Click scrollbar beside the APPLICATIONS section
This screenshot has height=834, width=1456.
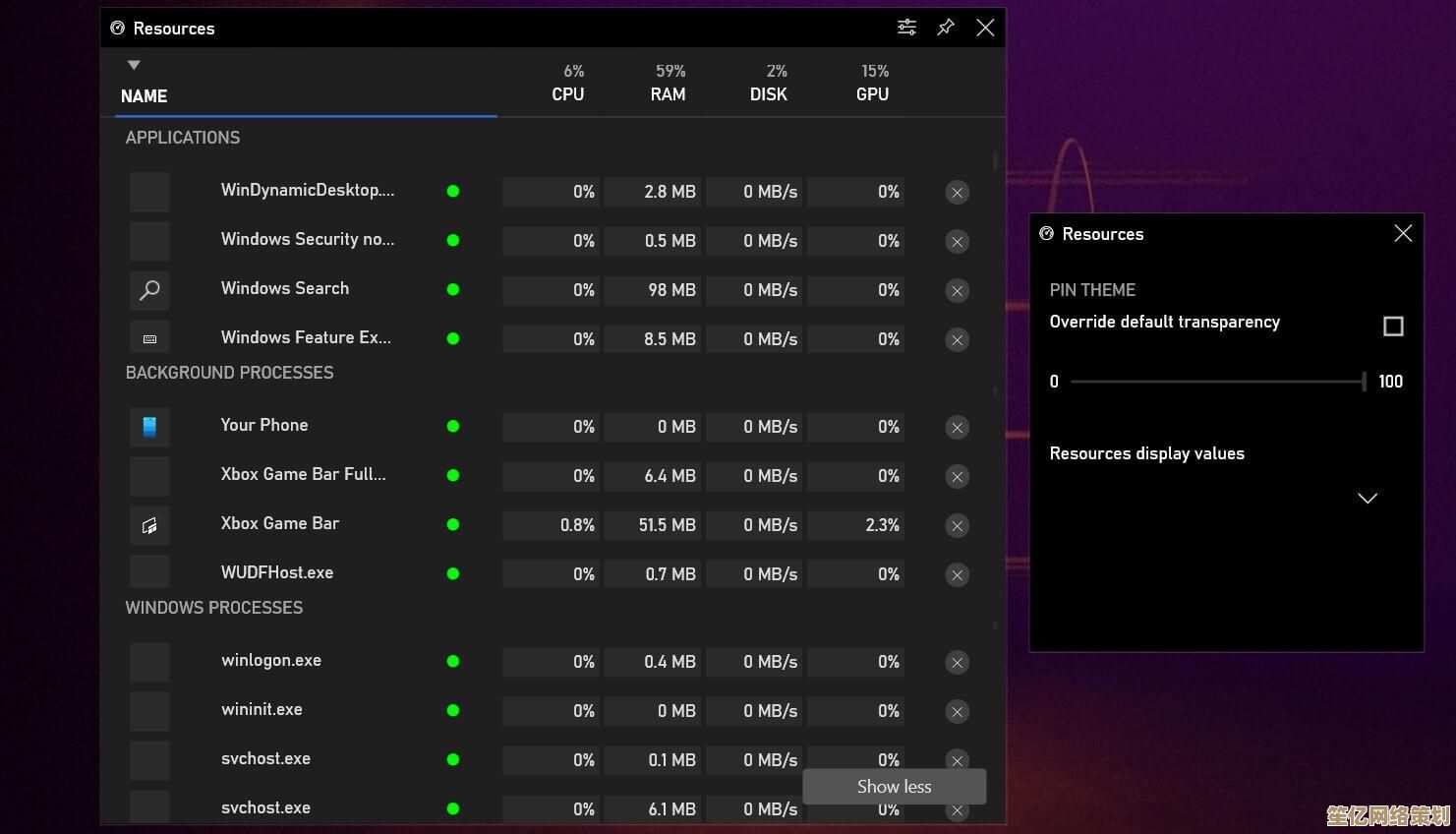point(995,160)
